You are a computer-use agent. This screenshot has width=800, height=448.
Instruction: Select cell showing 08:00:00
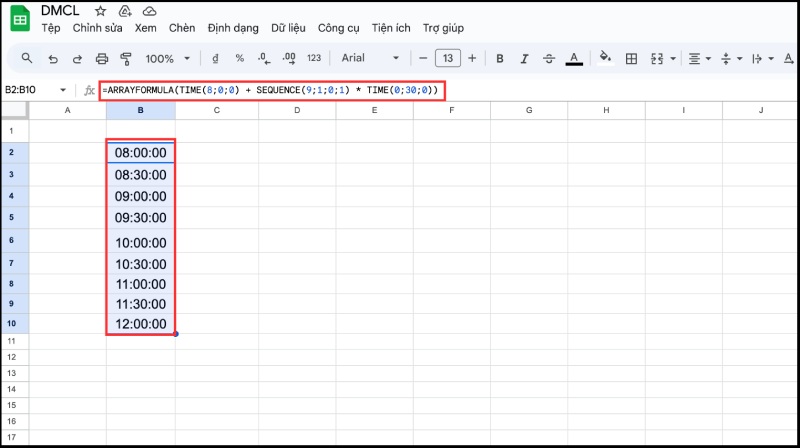tap(140, 153)
